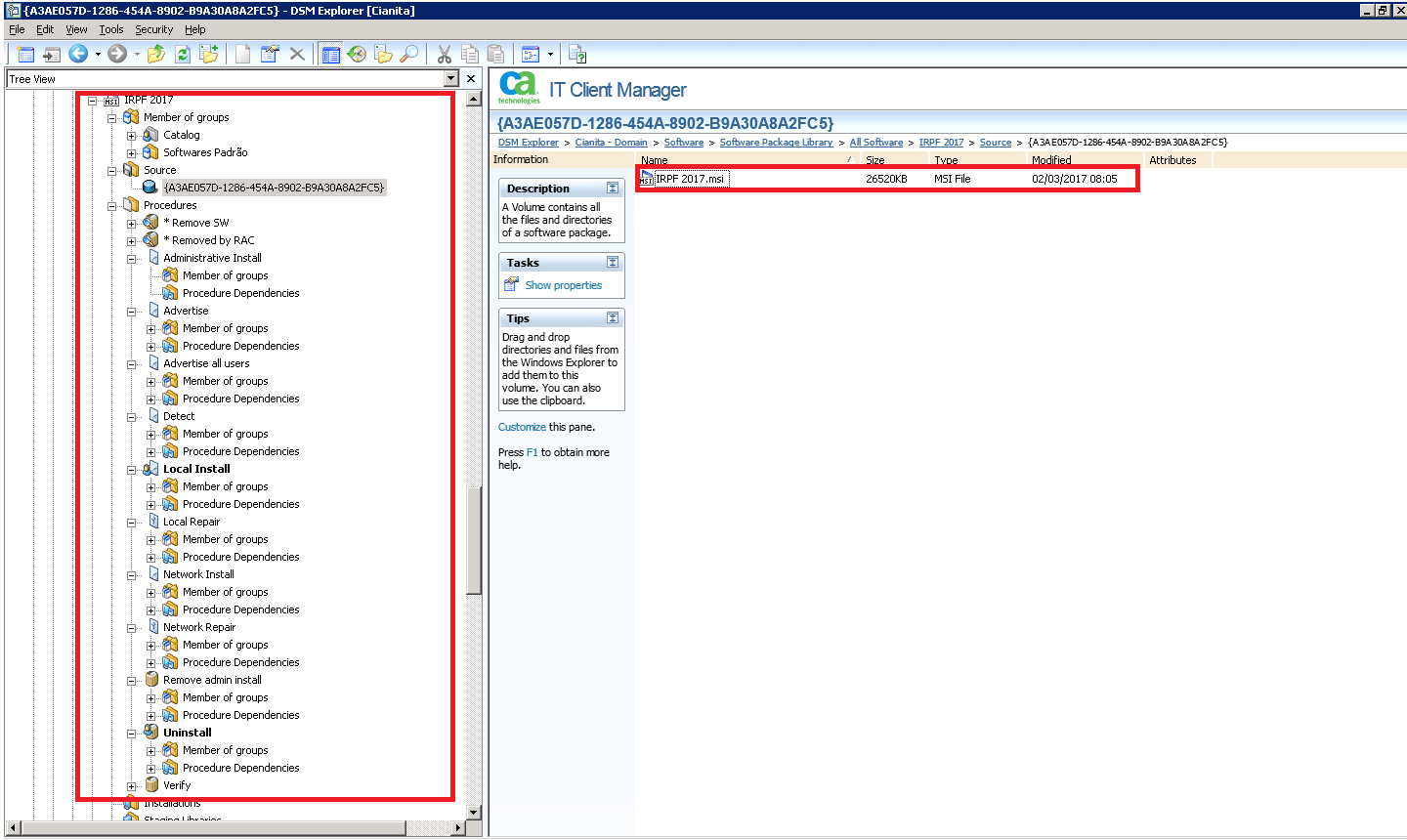
Task: Click the tree pane horizontal scrollbar thumb
Action: (213, 828)
